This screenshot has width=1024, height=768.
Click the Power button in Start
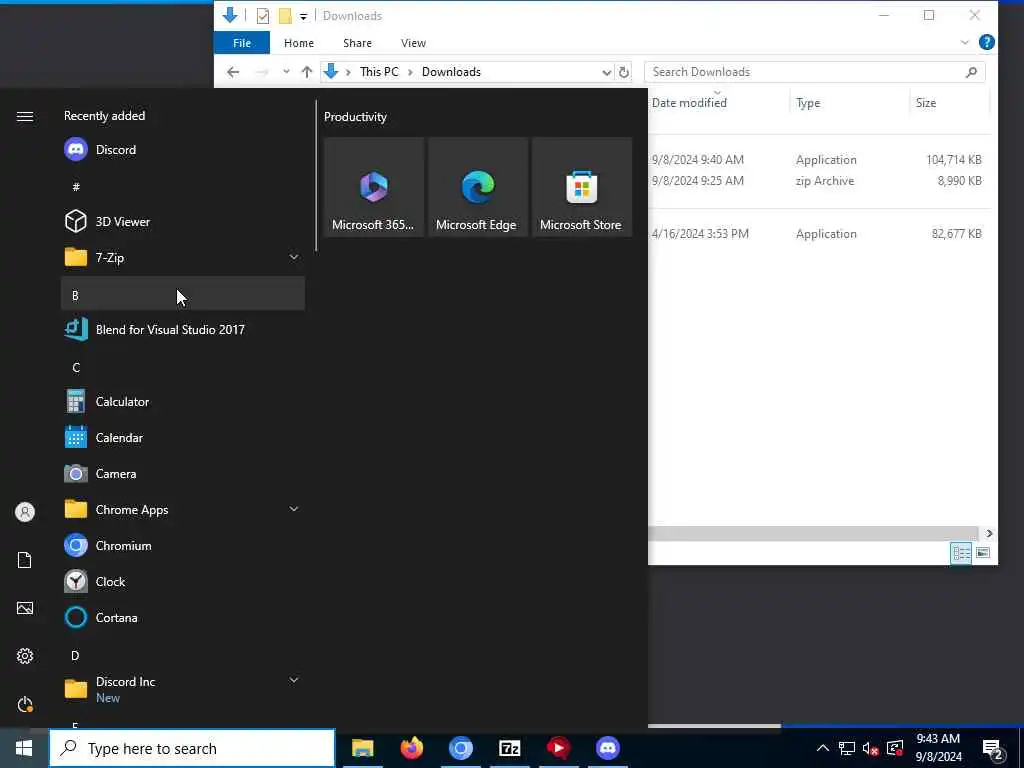click(25, 704)
